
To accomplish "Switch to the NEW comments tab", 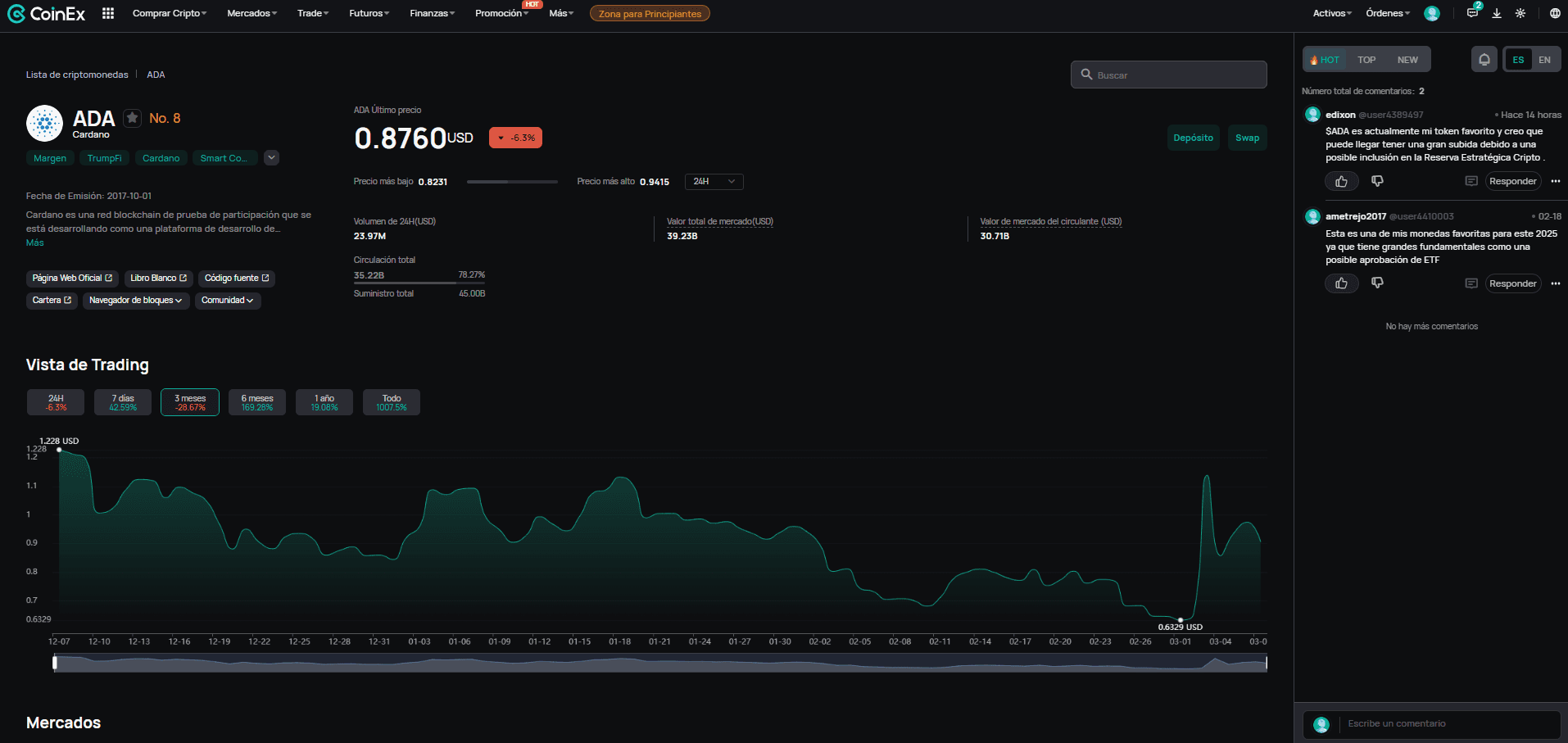I will [x=1407, y=60].
